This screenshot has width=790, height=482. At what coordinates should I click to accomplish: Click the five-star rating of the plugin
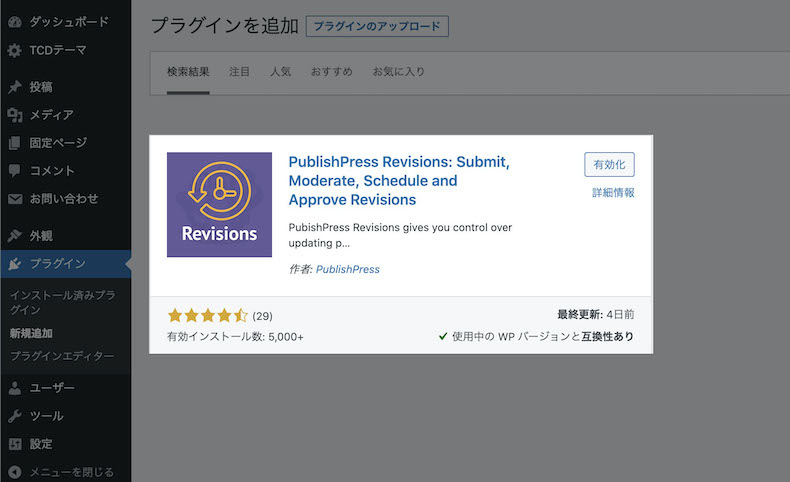point(208,316)
